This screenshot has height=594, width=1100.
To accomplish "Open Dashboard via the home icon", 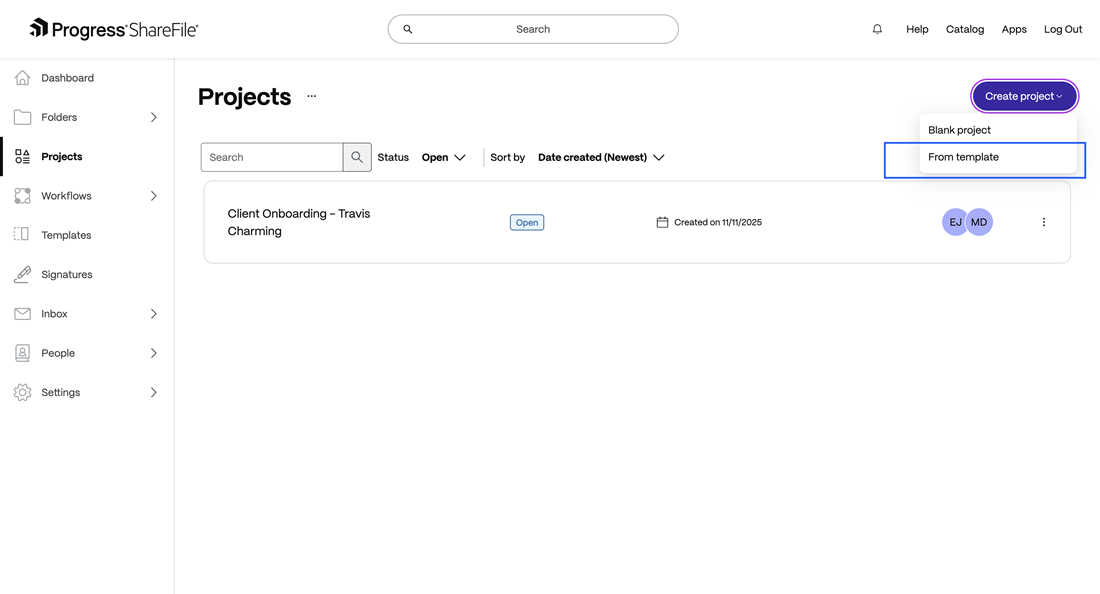I will 22,78.
